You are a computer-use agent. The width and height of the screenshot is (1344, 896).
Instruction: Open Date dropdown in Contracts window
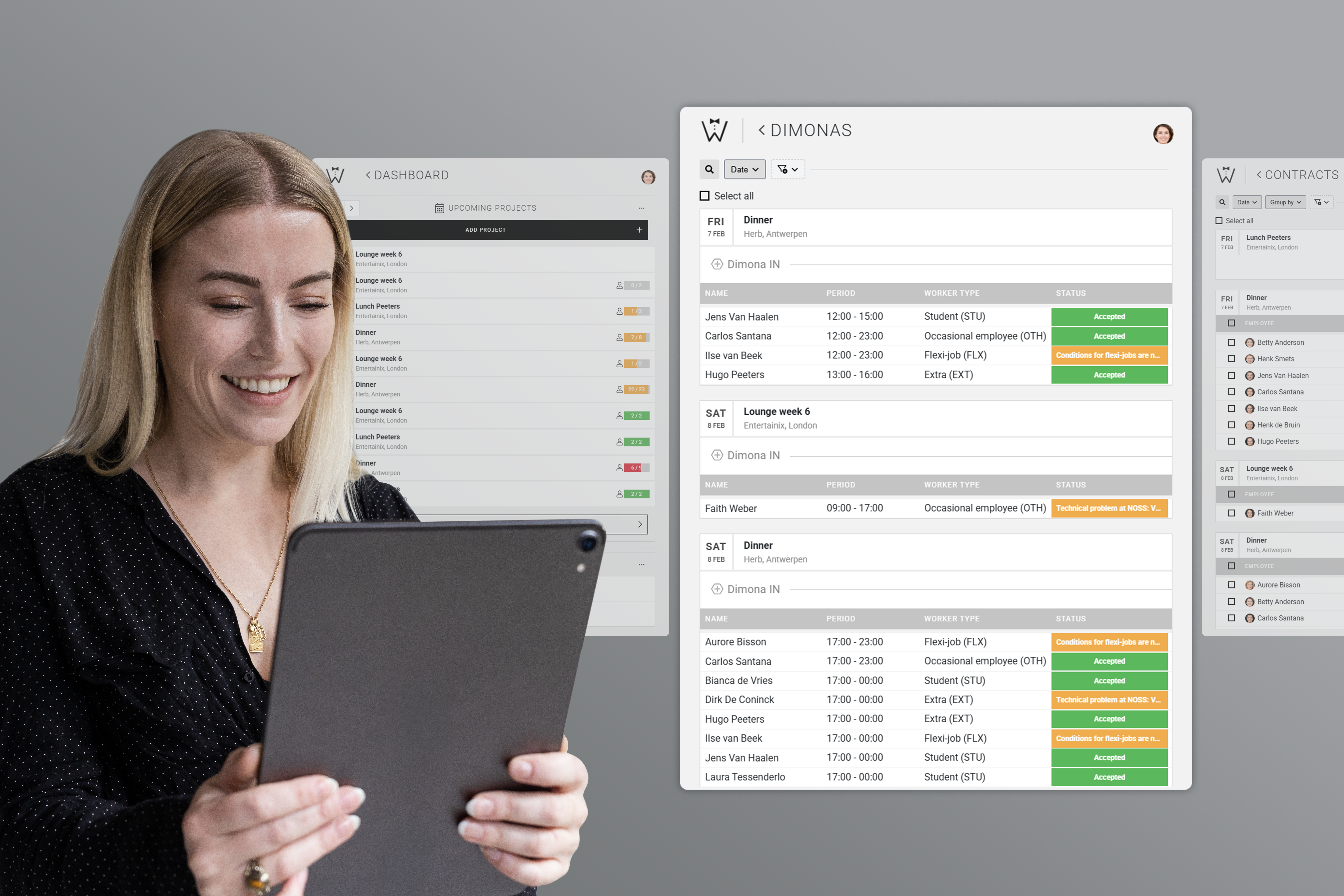[1246, 202]
